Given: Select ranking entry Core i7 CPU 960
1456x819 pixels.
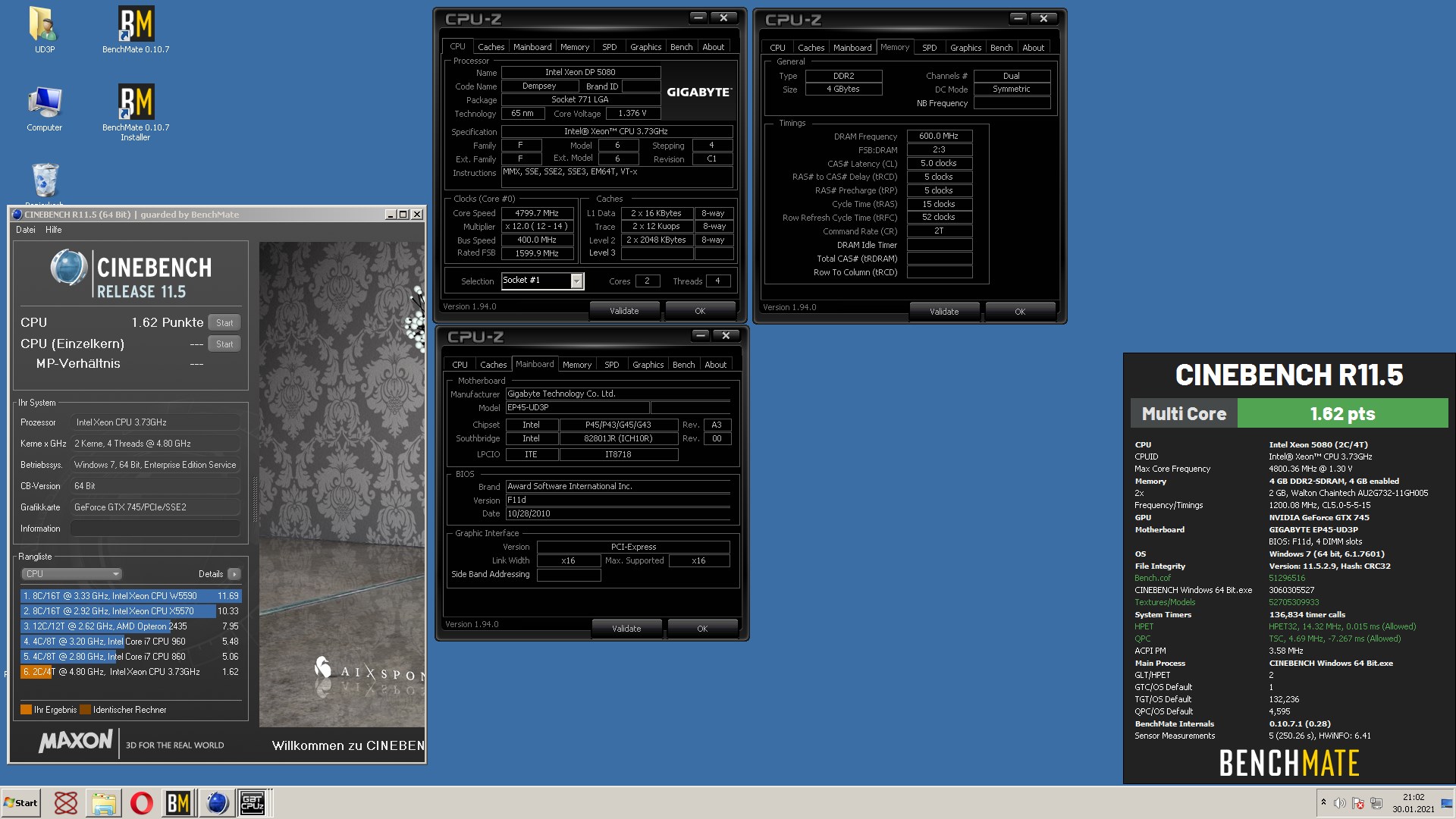Looking at the screenshot, I should point(131,642).
